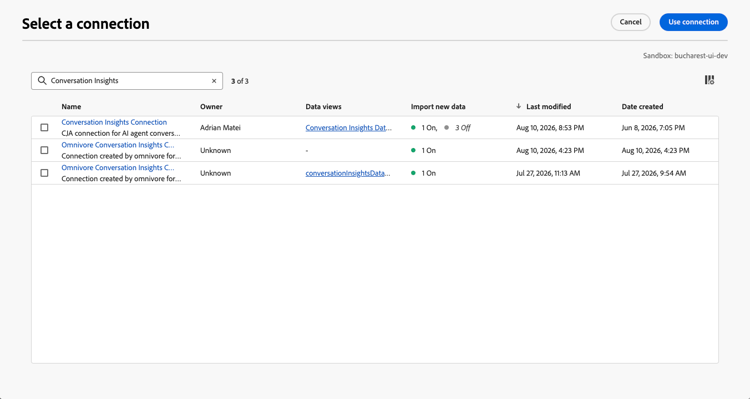Click the Last modified sort arrow

pos(518,106)
